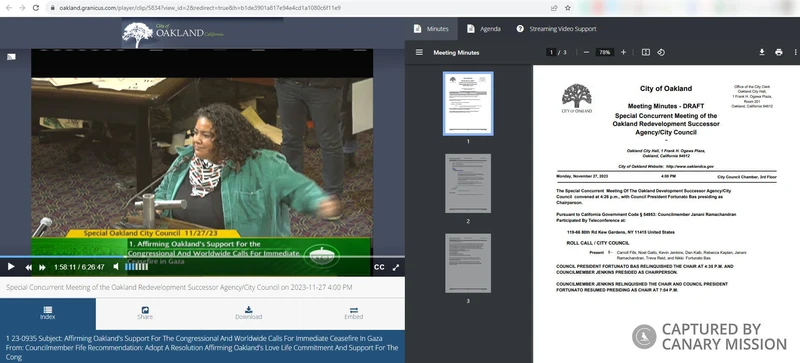The height and width of the screenshot is (363, 800).
Task: Enter fullscreen video mode
Action: [x=395, y=267]
